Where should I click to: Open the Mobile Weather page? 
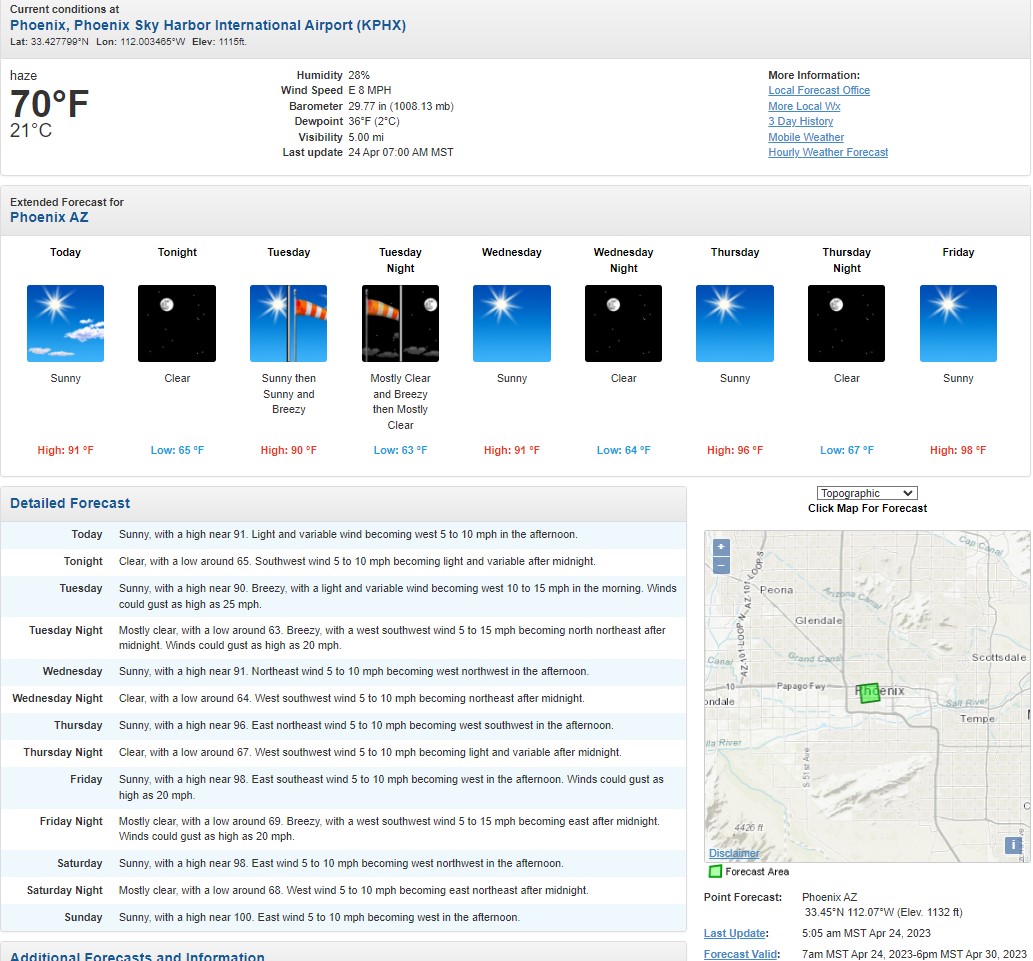pos(806,137)
